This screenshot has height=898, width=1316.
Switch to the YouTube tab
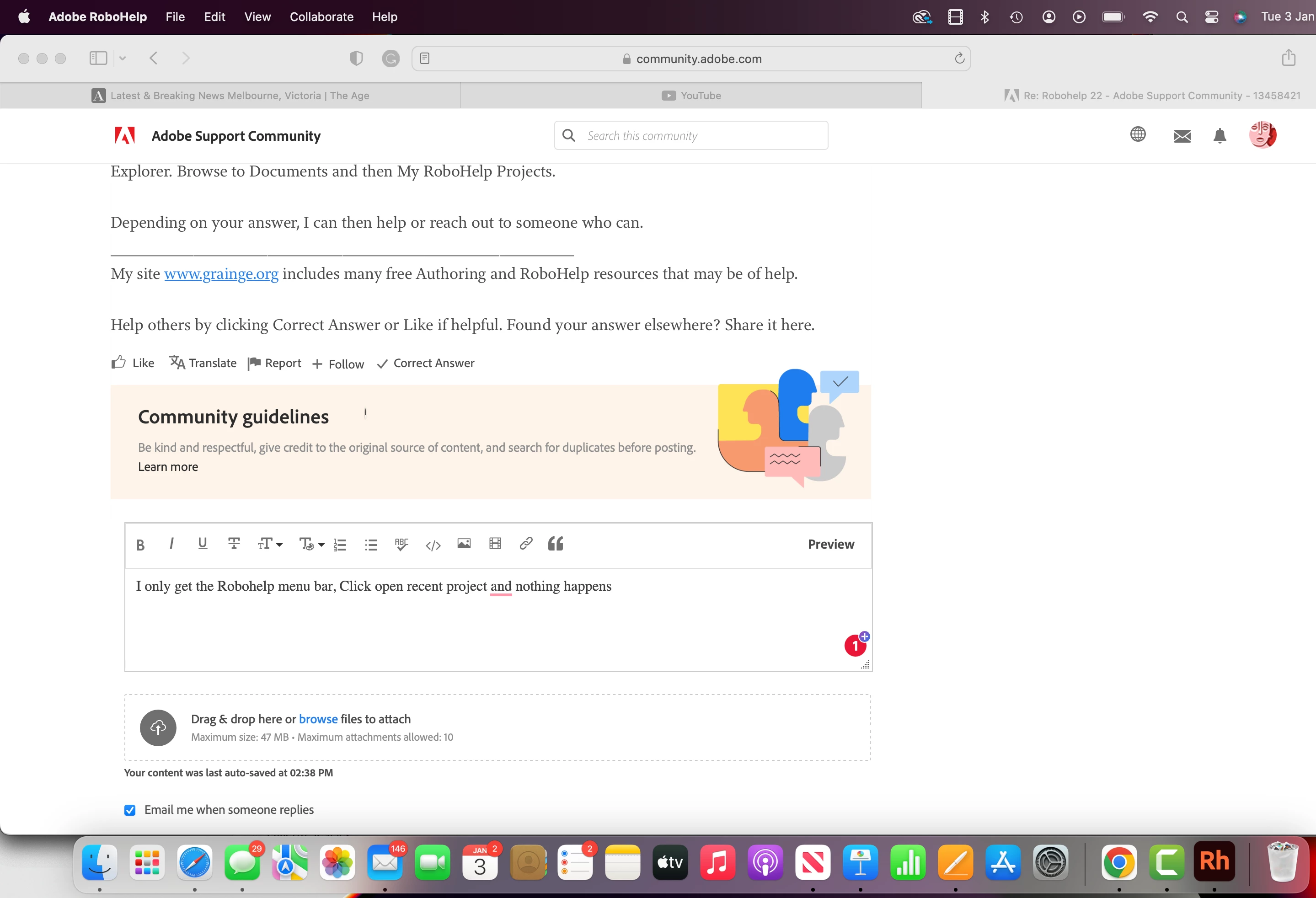(691, 96)
